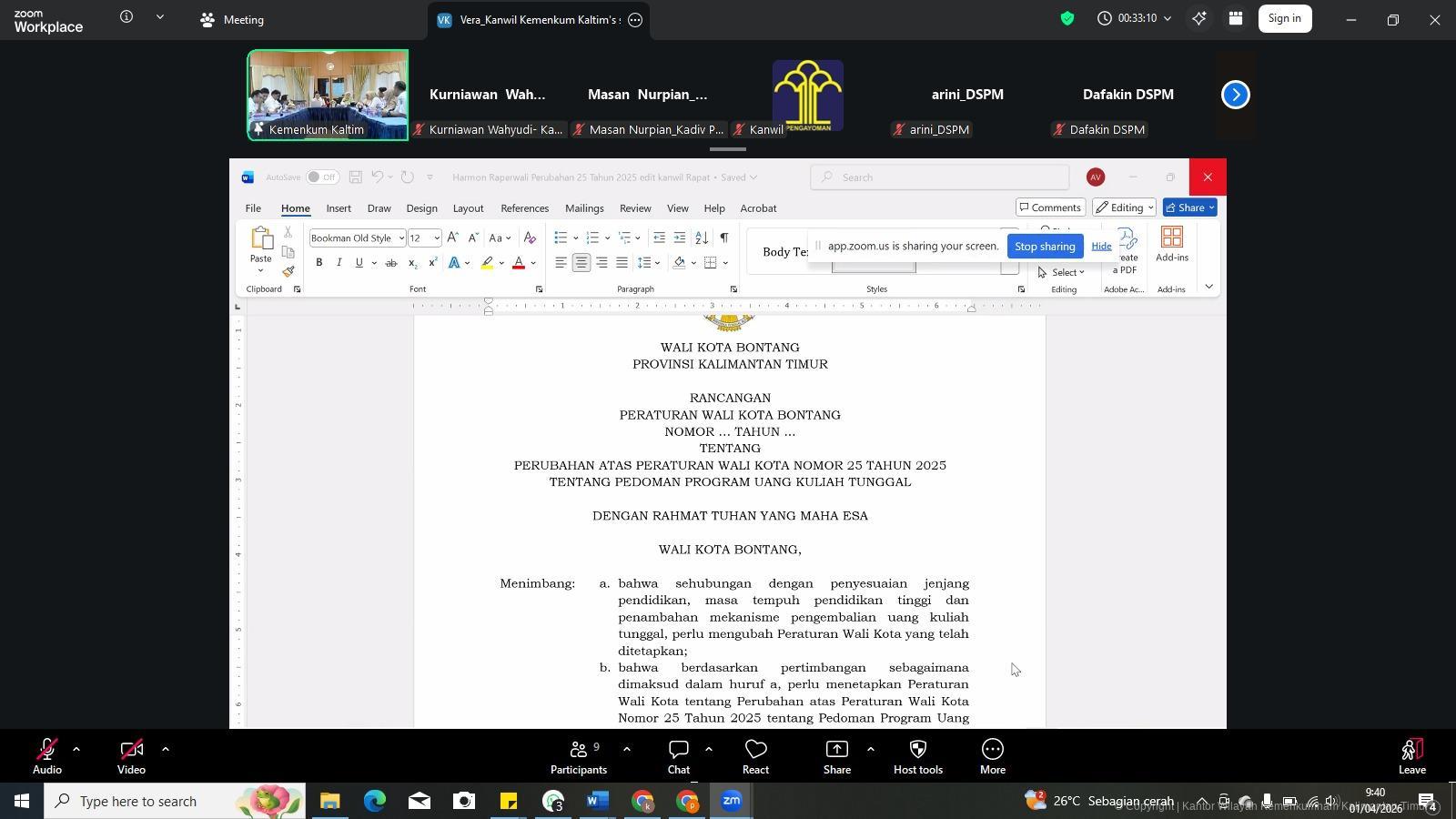Increase indent of the paragraph
1456x819 pixels.
tap(680, 238)
